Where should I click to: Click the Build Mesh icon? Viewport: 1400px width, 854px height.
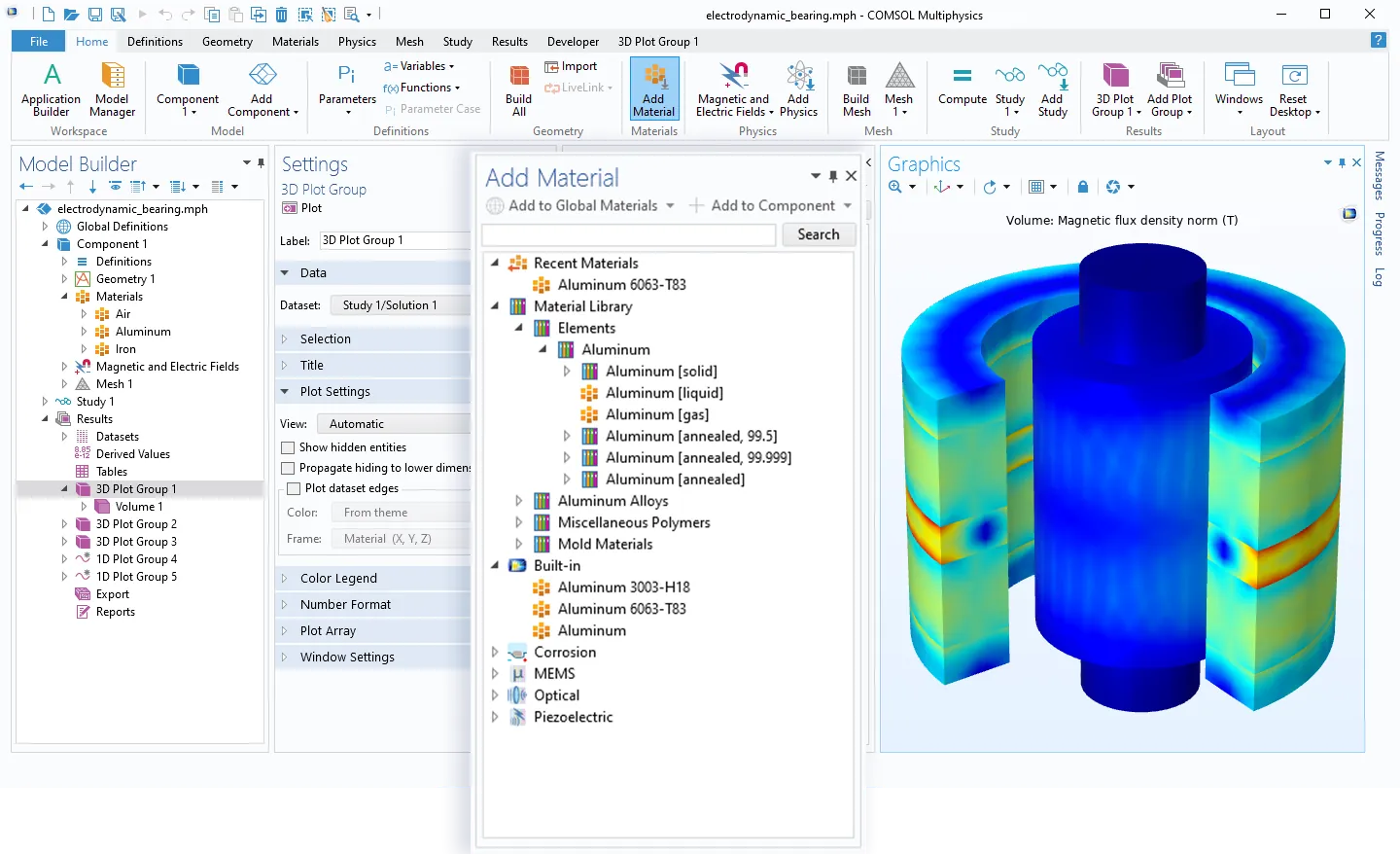(x=856, y=78)
